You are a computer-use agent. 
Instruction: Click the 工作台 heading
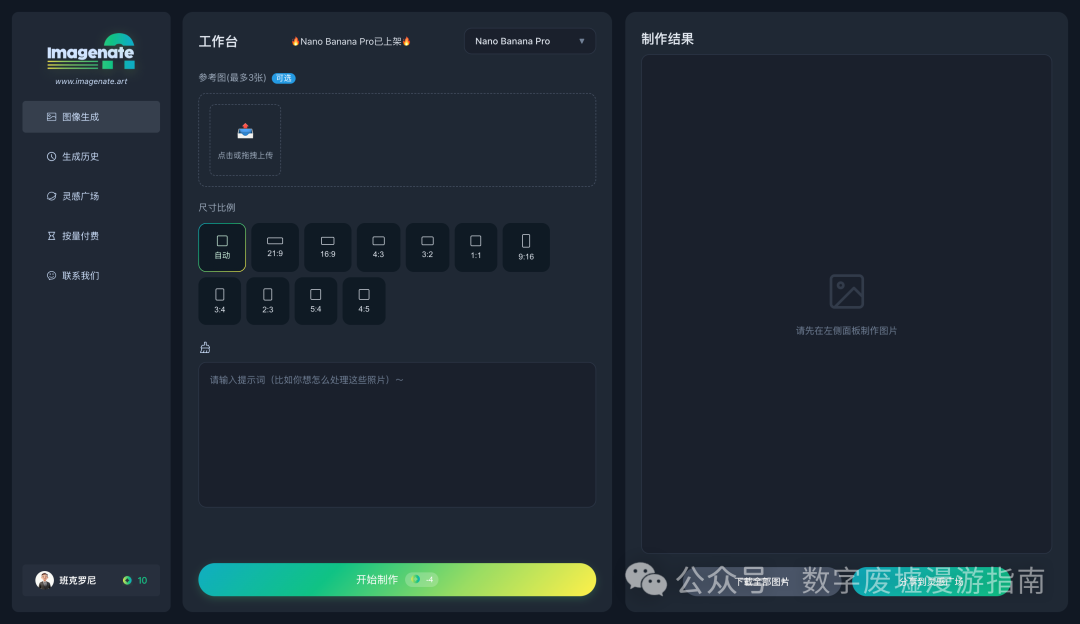click(218, 41)
